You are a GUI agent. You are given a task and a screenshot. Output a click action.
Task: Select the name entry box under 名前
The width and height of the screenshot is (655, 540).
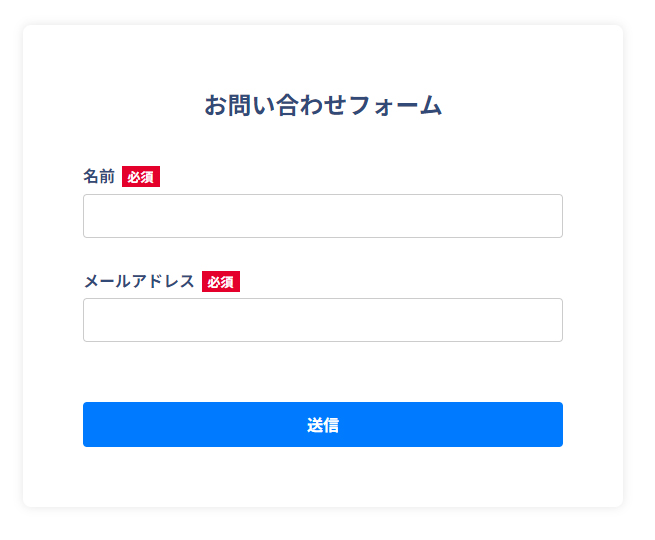click(322, 216)
